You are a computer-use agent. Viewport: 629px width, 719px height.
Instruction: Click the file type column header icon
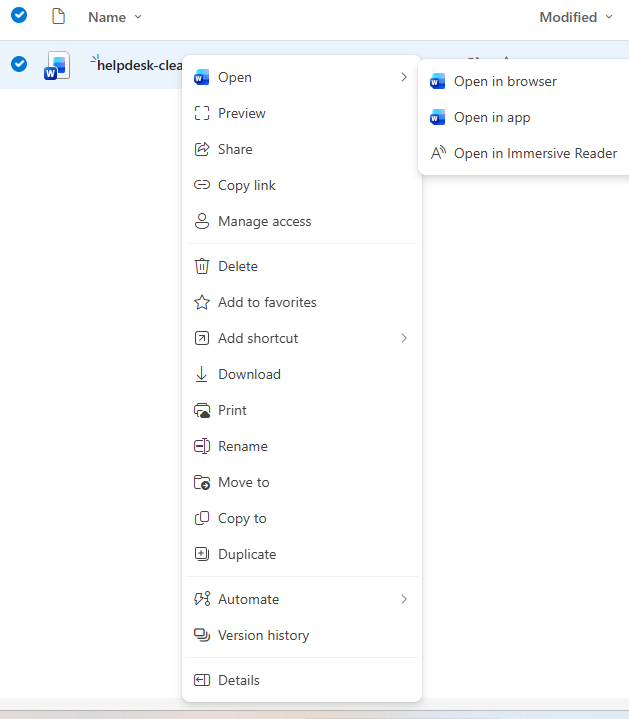(58, 17)
